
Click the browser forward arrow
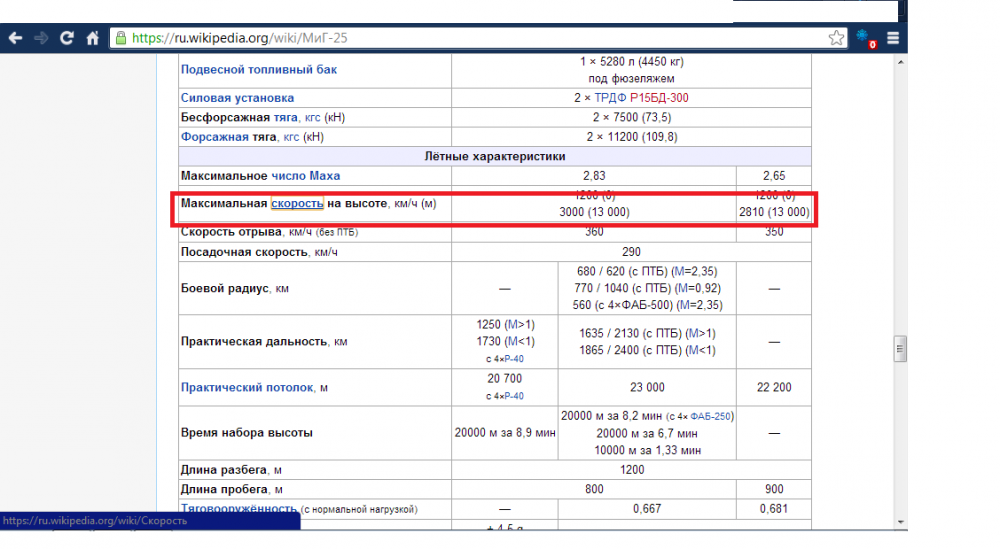click(x=41, y=38)
